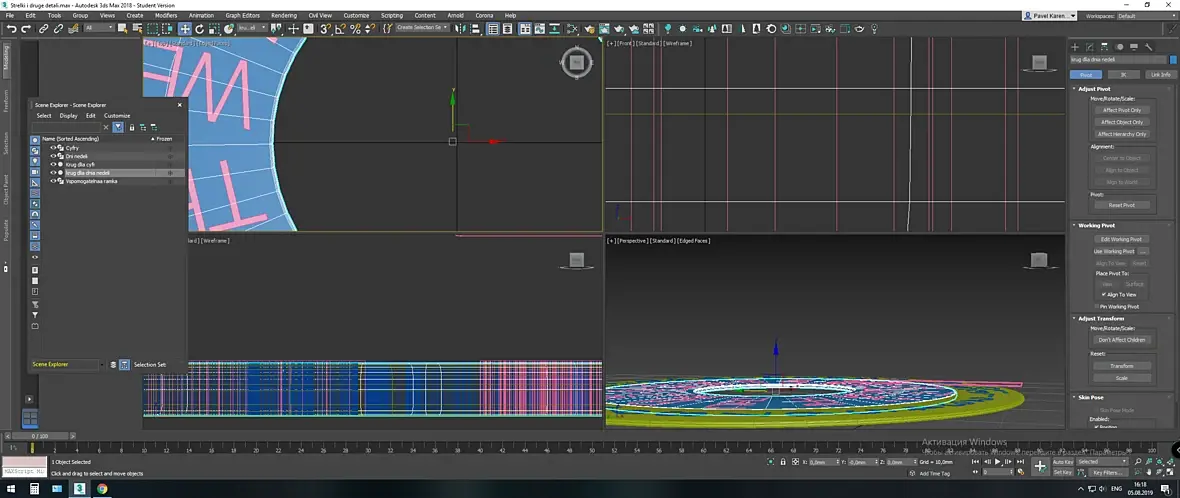The image size is (1180, 498).
Task: Open the Rendering menu
Action: [284, 16]
